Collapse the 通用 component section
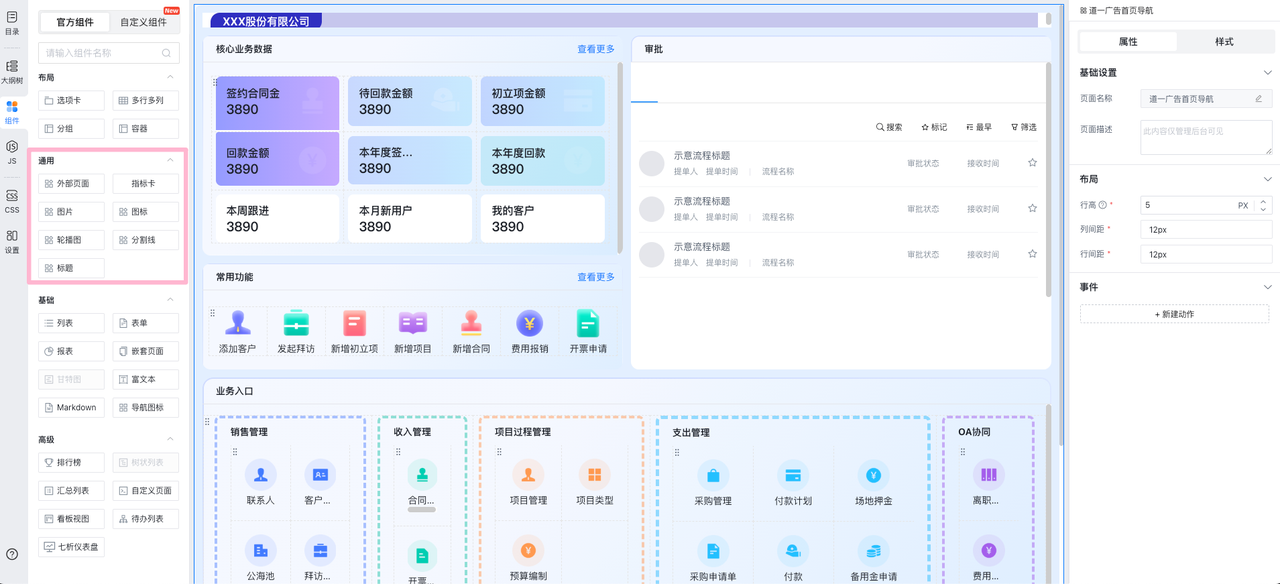This screenshot has width=1280, height=584. tap(170, 160)
